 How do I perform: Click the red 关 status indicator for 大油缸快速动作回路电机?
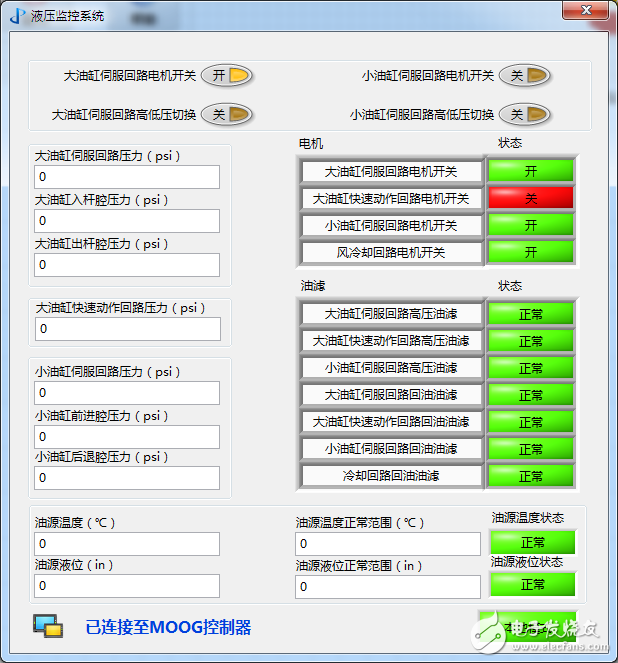530,198
